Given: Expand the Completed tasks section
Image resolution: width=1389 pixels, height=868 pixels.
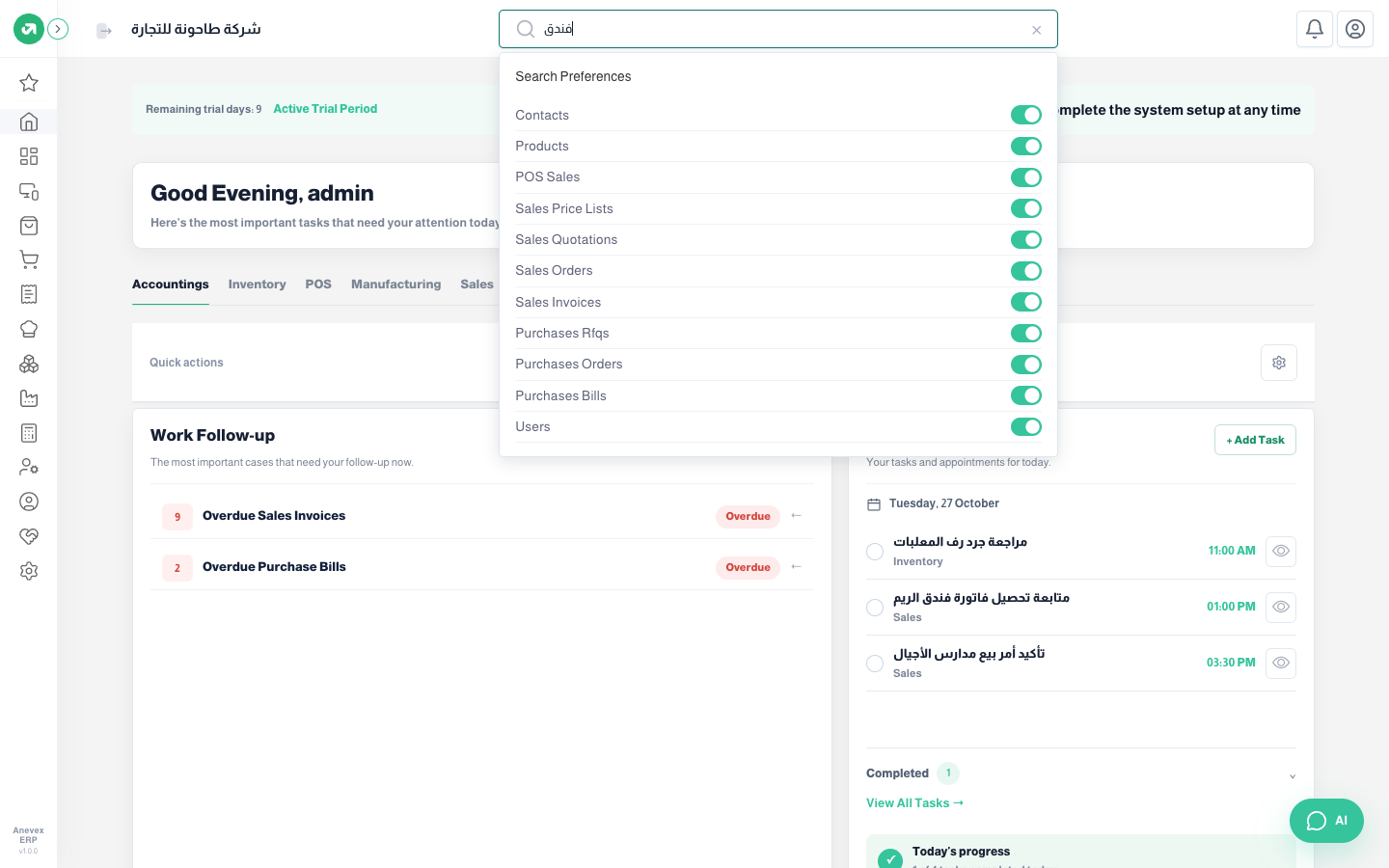Looking at the screenshot, I should click(x=1293, y=775).
